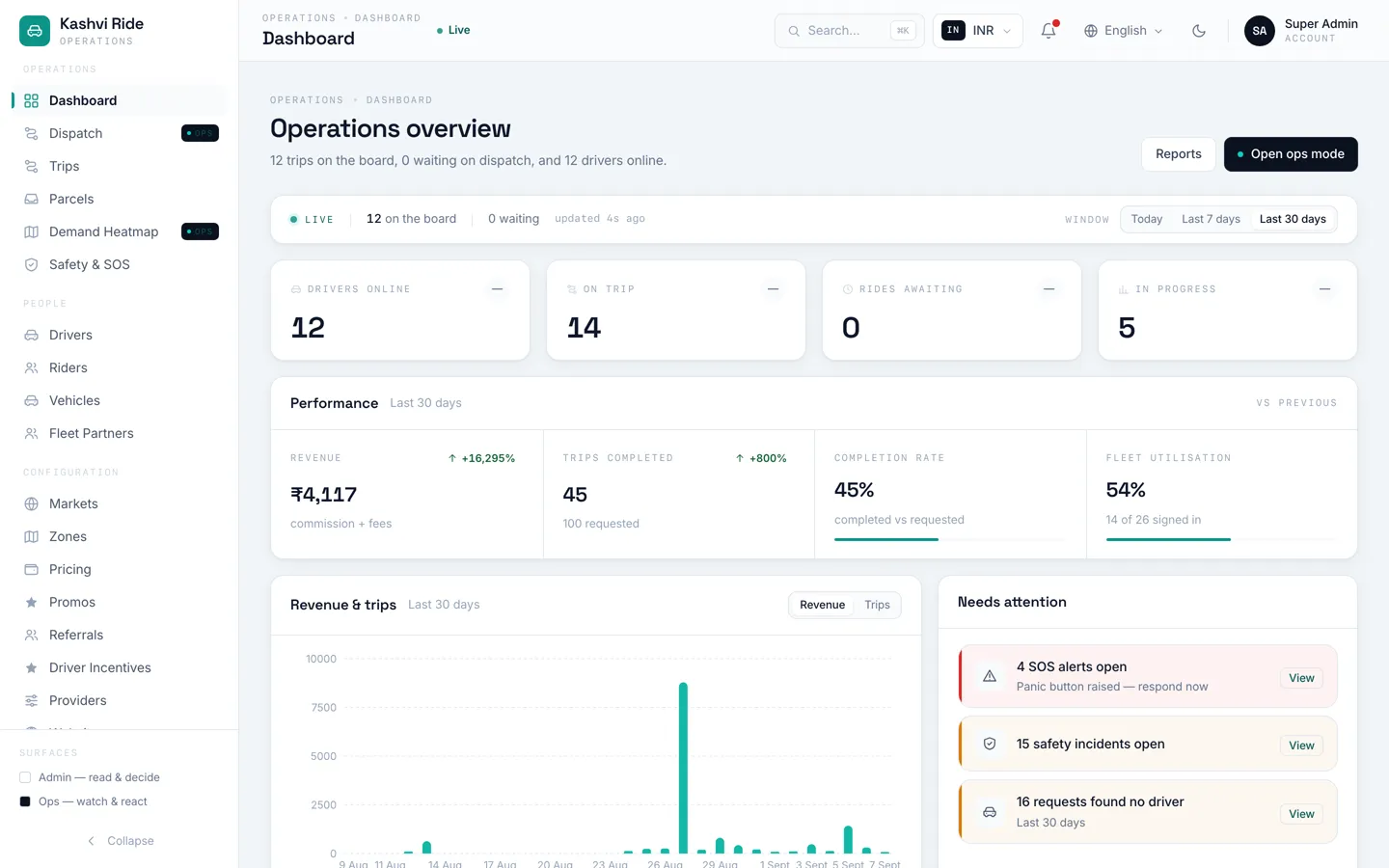Screen dimensions: 1389x868
Task: Switch window to Last 7 days
Action: (1211, 219)
